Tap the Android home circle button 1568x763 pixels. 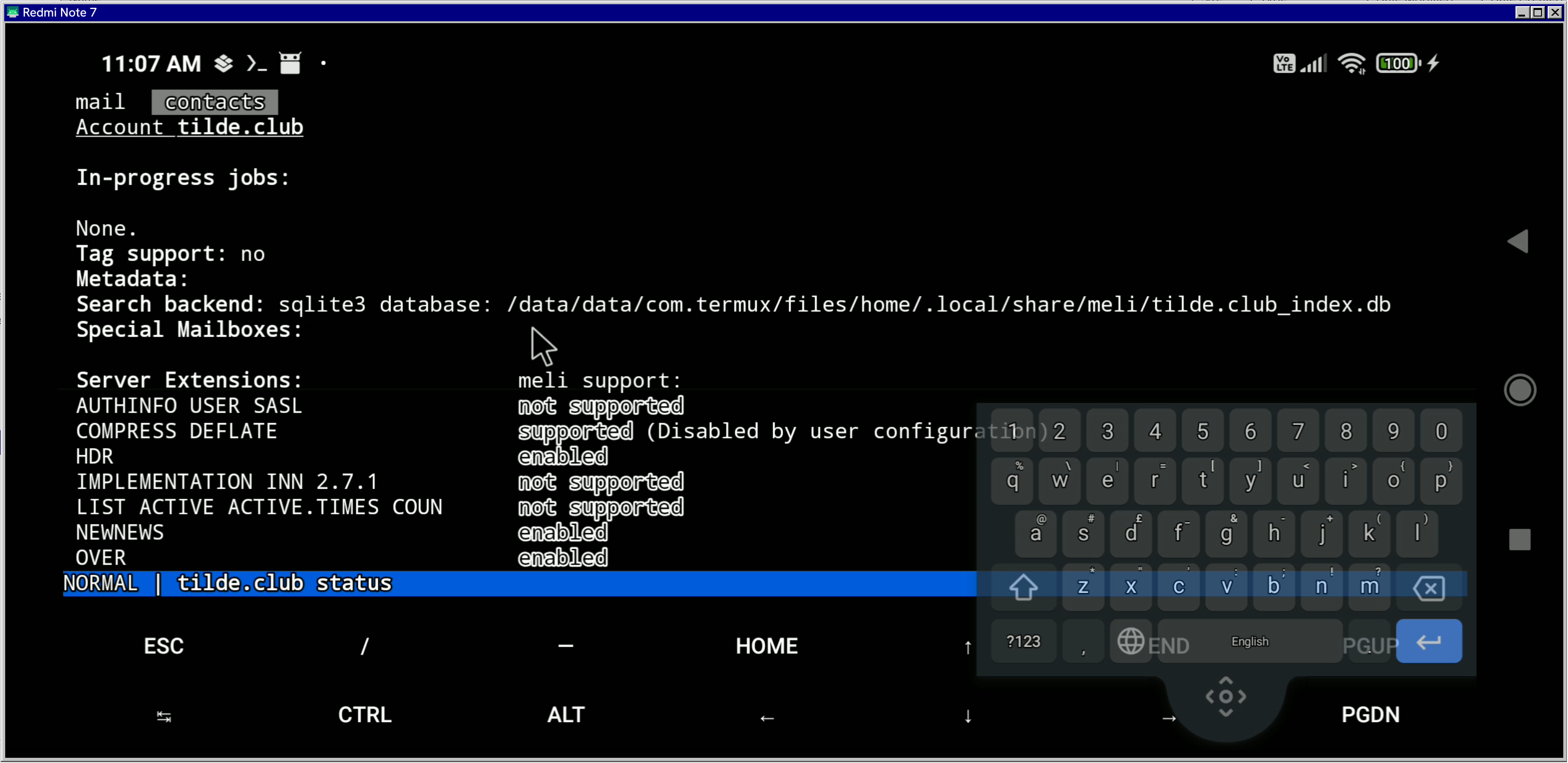coord(1519,390)
